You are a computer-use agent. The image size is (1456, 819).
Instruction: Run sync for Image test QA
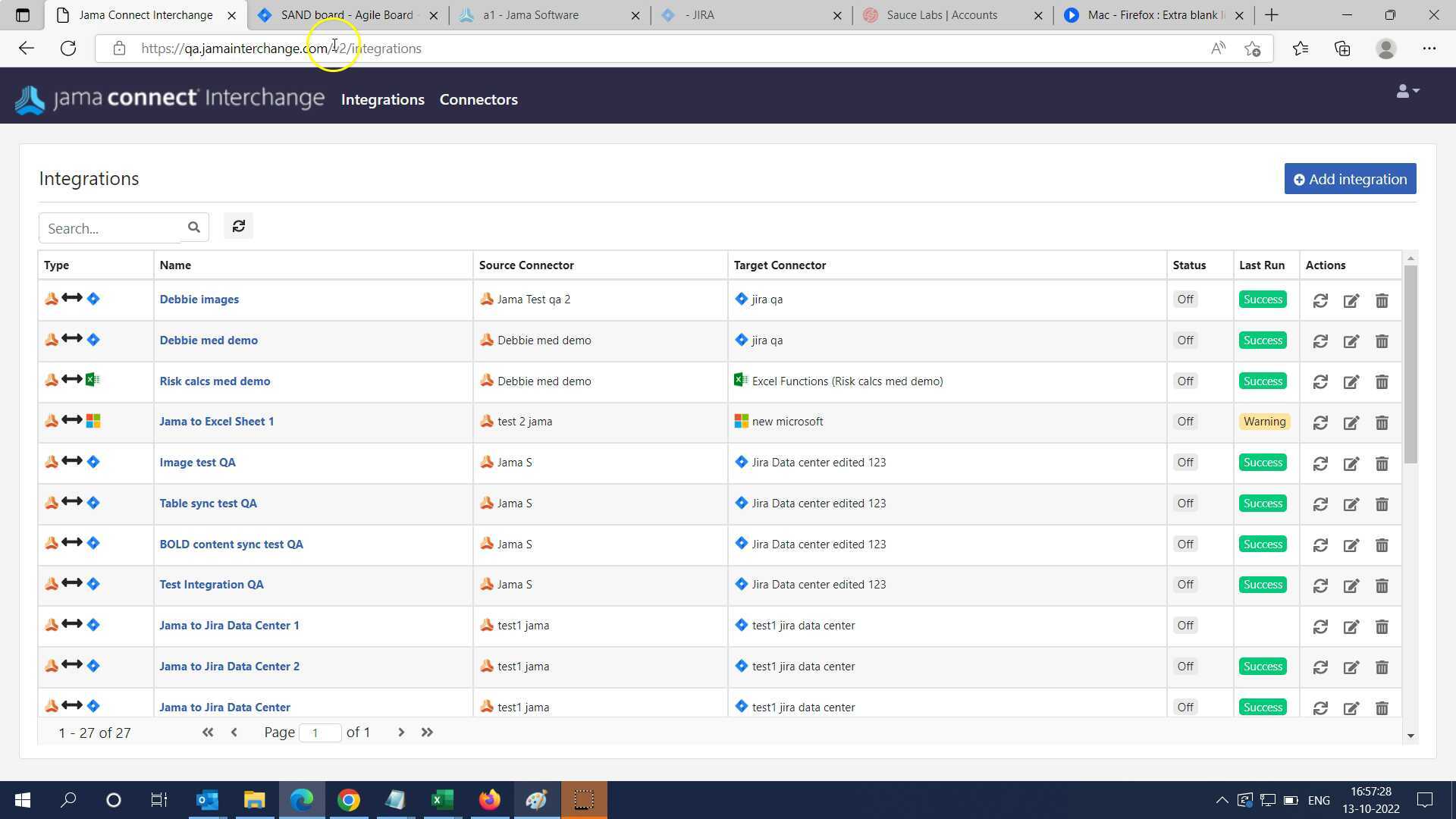click(x=1320, y=463)
